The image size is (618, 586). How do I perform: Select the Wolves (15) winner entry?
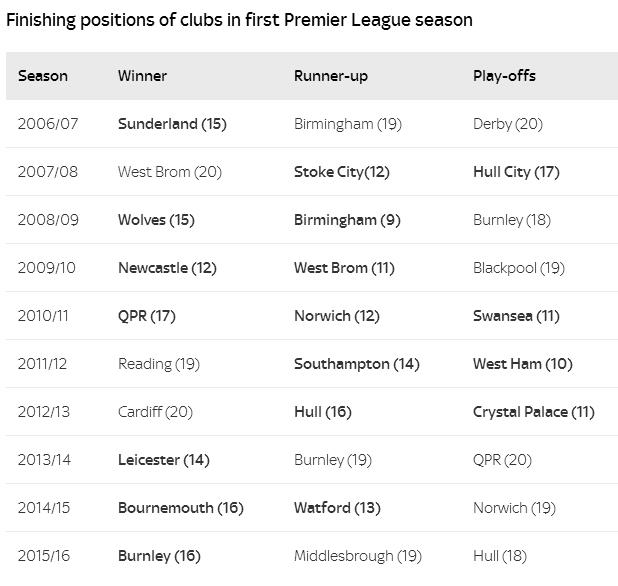[x=156, y=220]
